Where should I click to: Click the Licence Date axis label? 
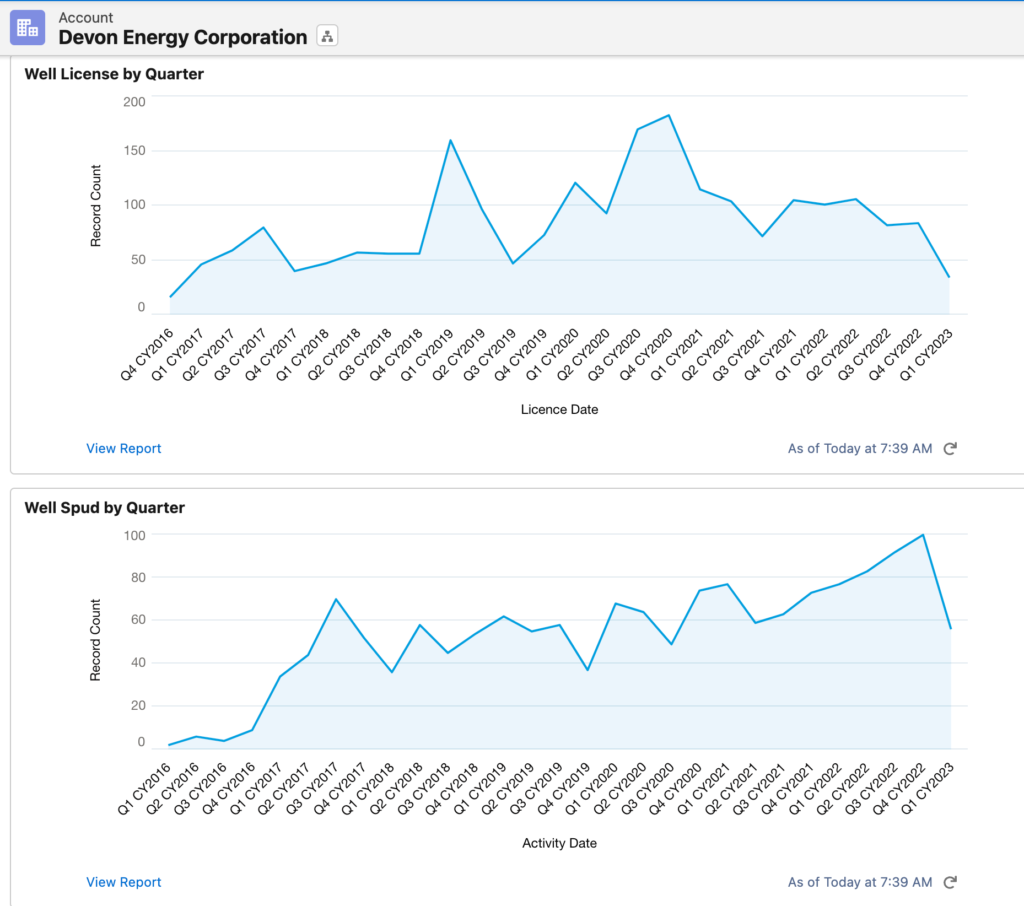(x=559, y=410)
